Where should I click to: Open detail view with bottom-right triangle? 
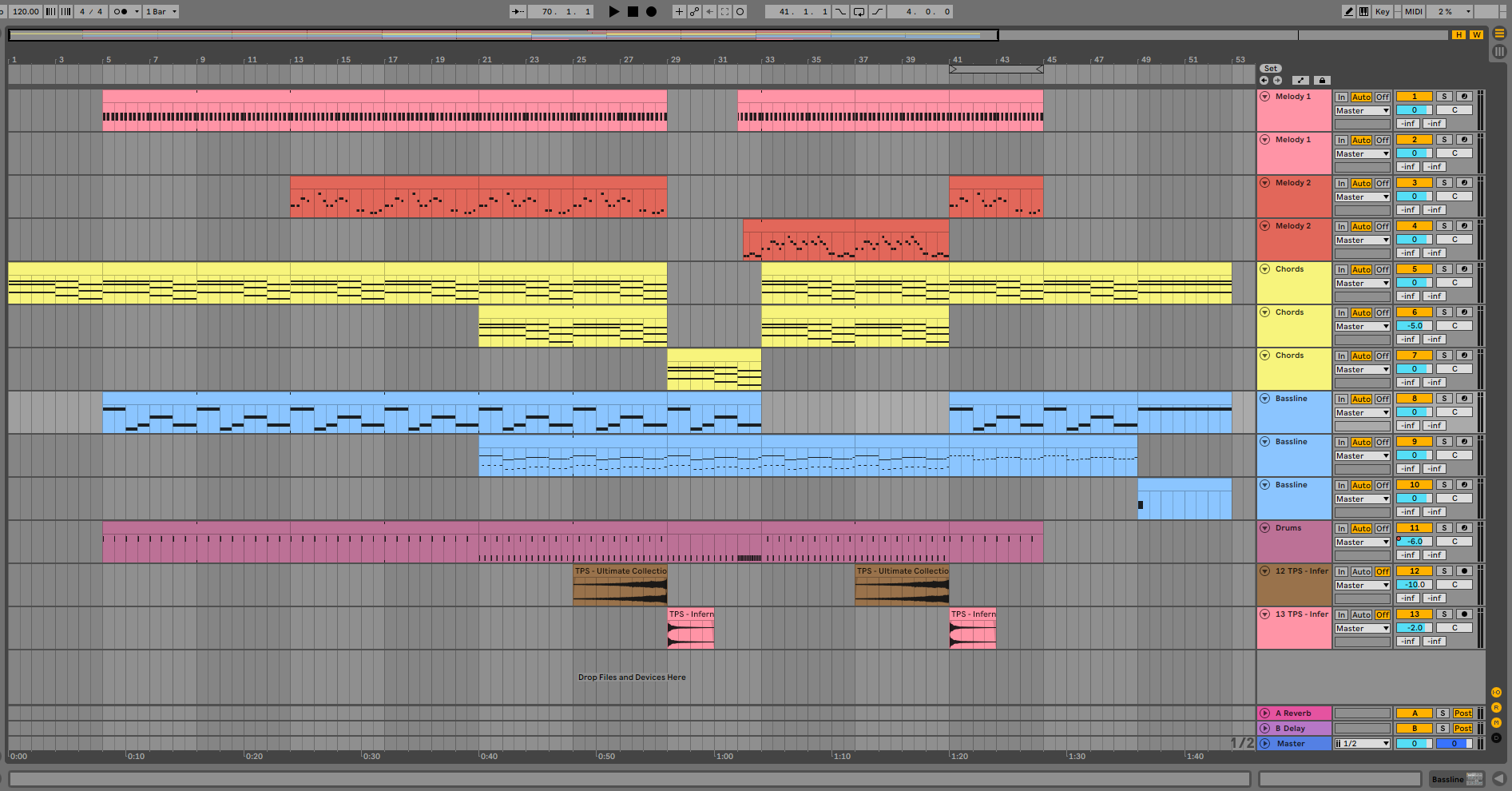[x=1499, y=778]
